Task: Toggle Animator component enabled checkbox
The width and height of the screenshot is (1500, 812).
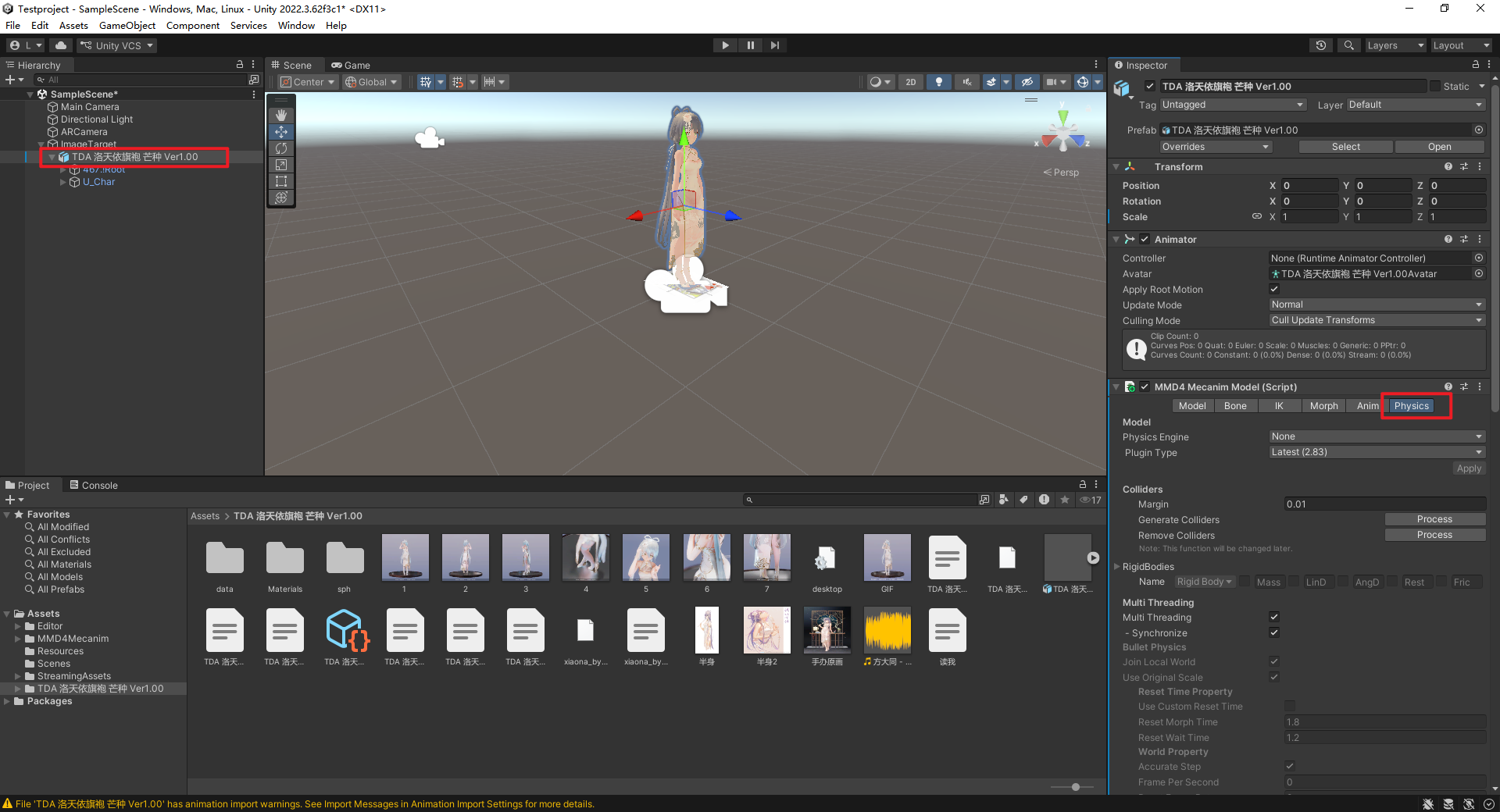Action: coord(1145,239)
